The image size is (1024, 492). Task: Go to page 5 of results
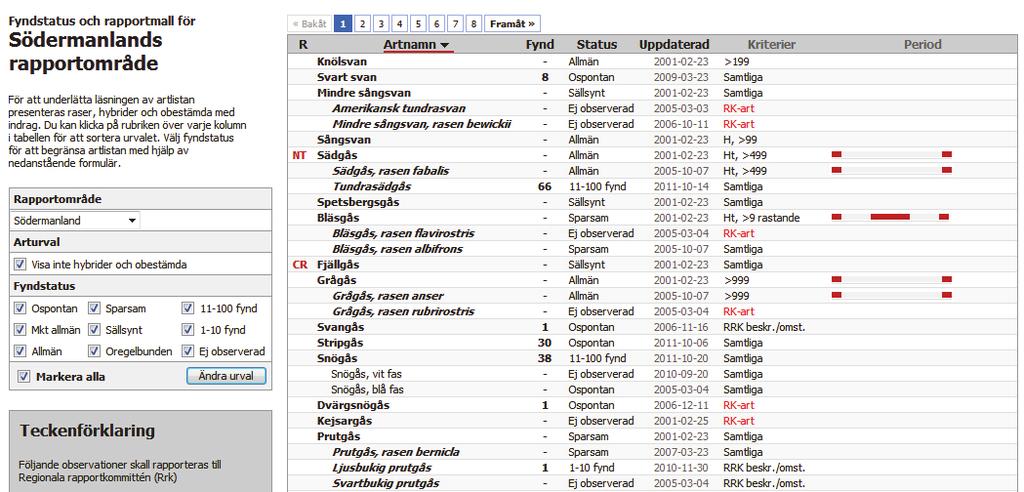pos(418,24)
